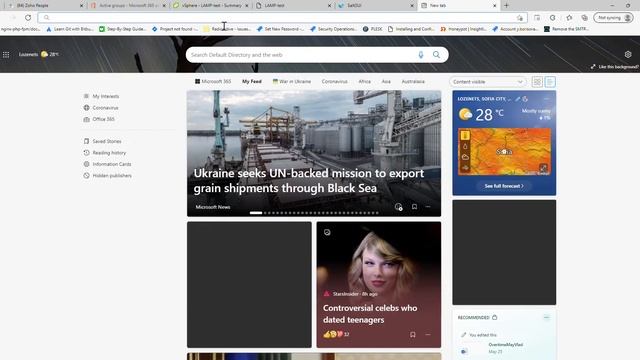Click the first dot of the carousel indicator
The width and height of the screenshot is (640, 360).
coord(256,213)
